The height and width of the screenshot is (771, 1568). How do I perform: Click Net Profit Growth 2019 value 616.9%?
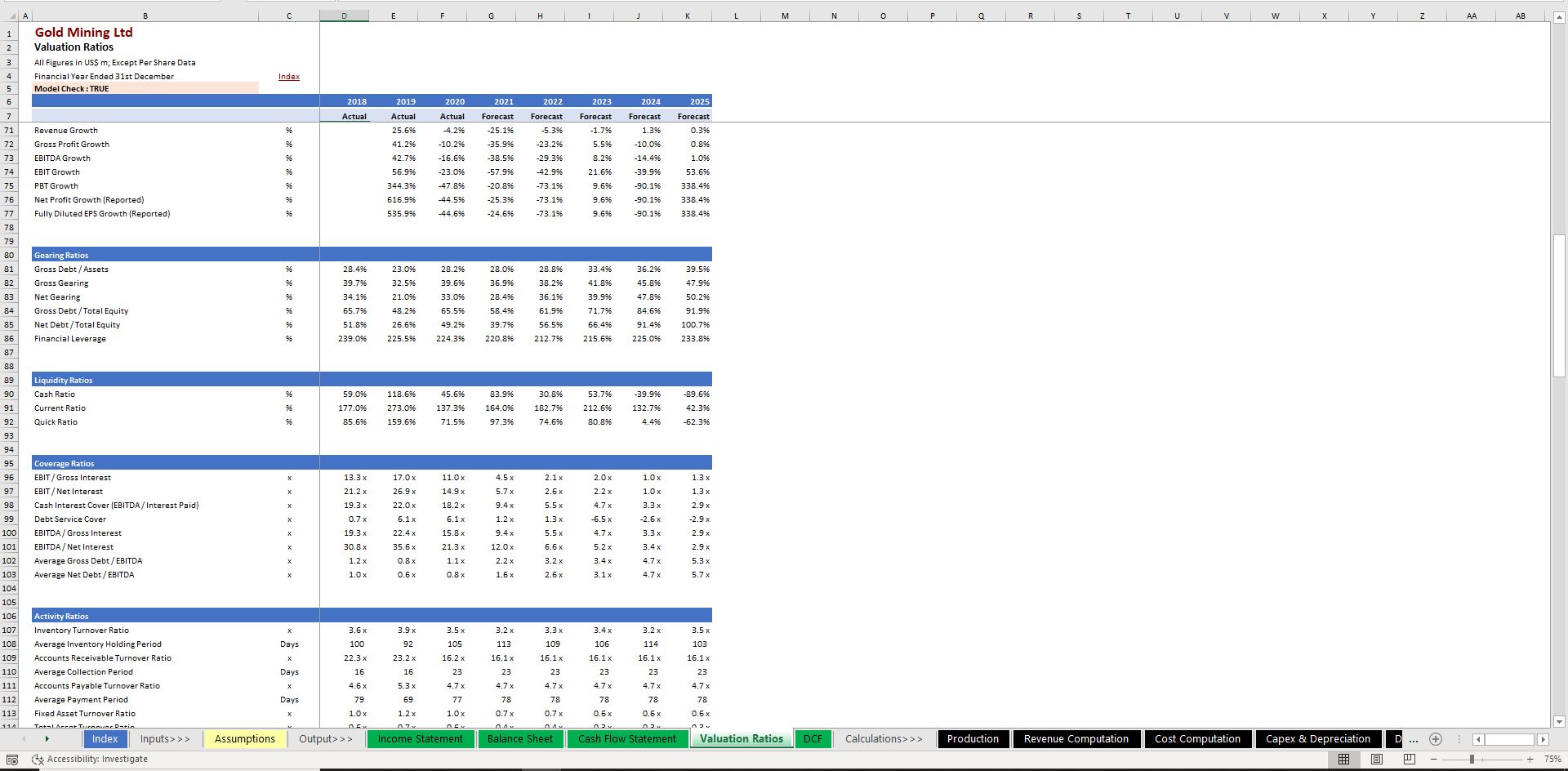click(x=402, y=199)
